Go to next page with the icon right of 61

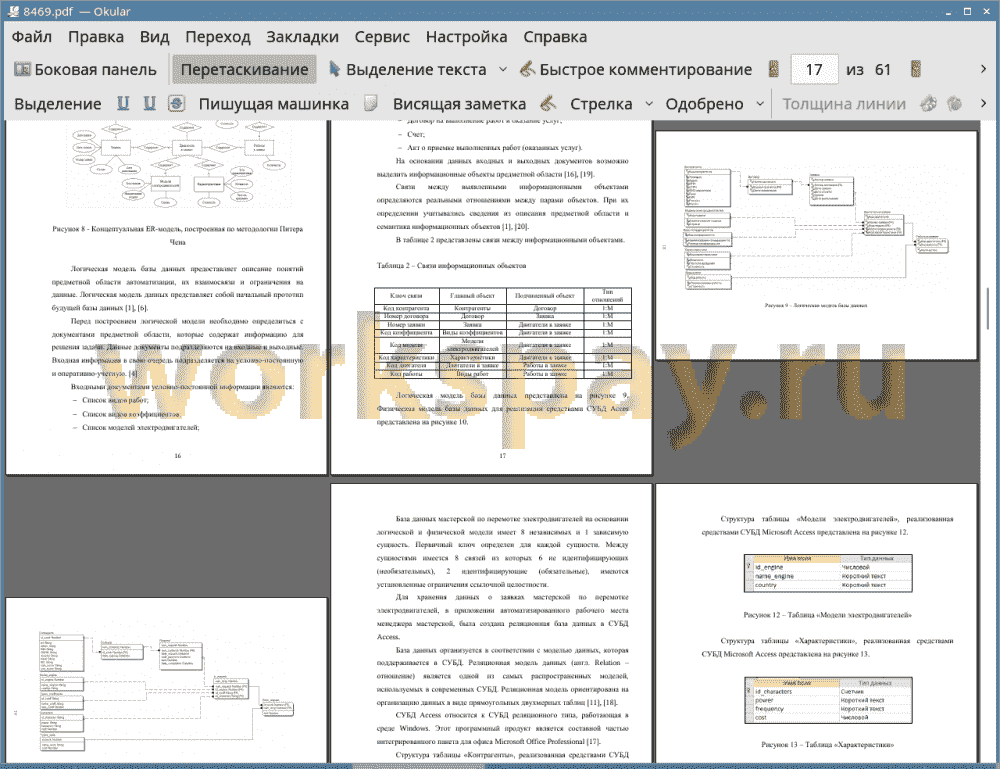(x=916, y=69)
